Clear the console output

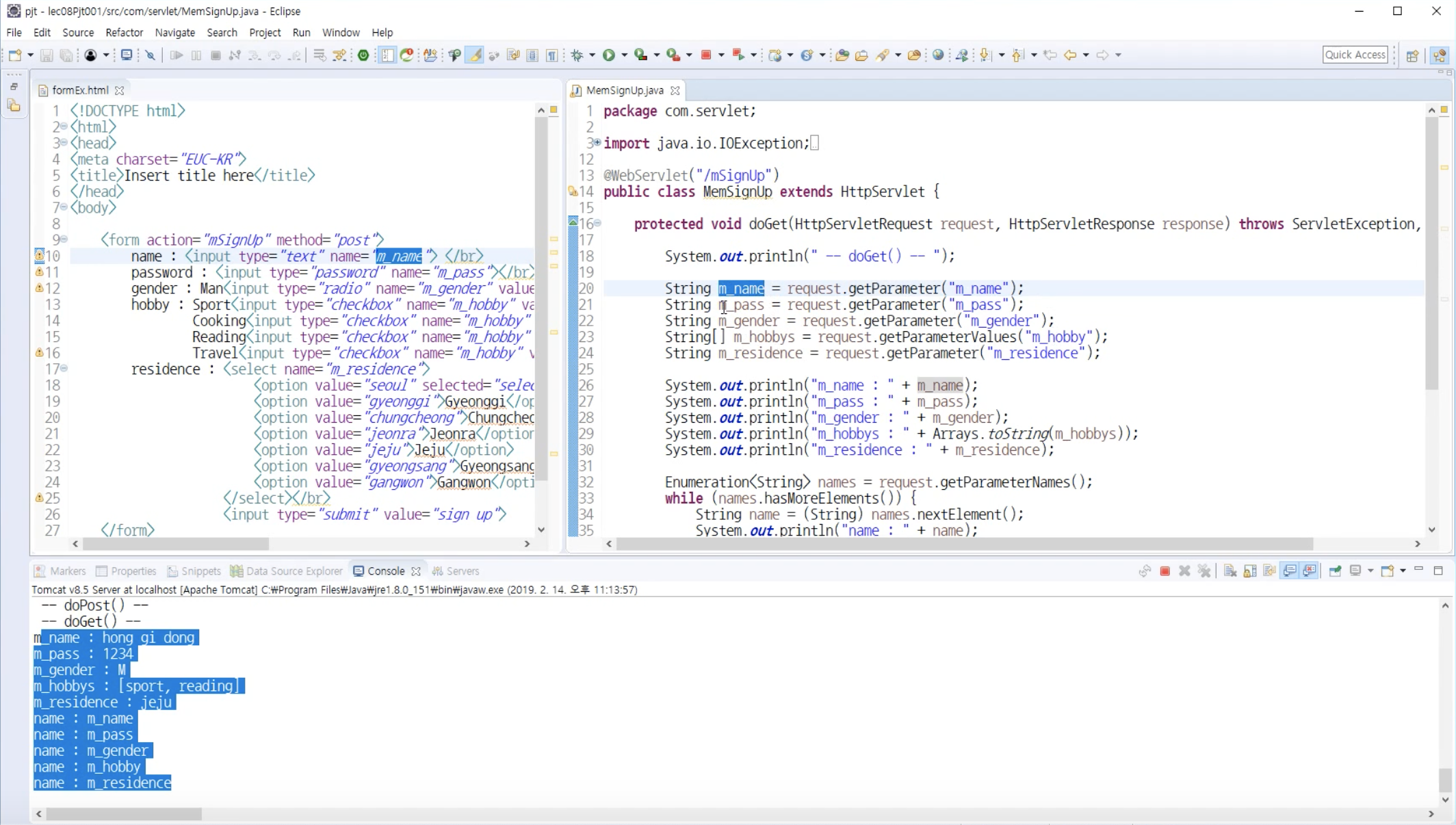coord(1230,571)
